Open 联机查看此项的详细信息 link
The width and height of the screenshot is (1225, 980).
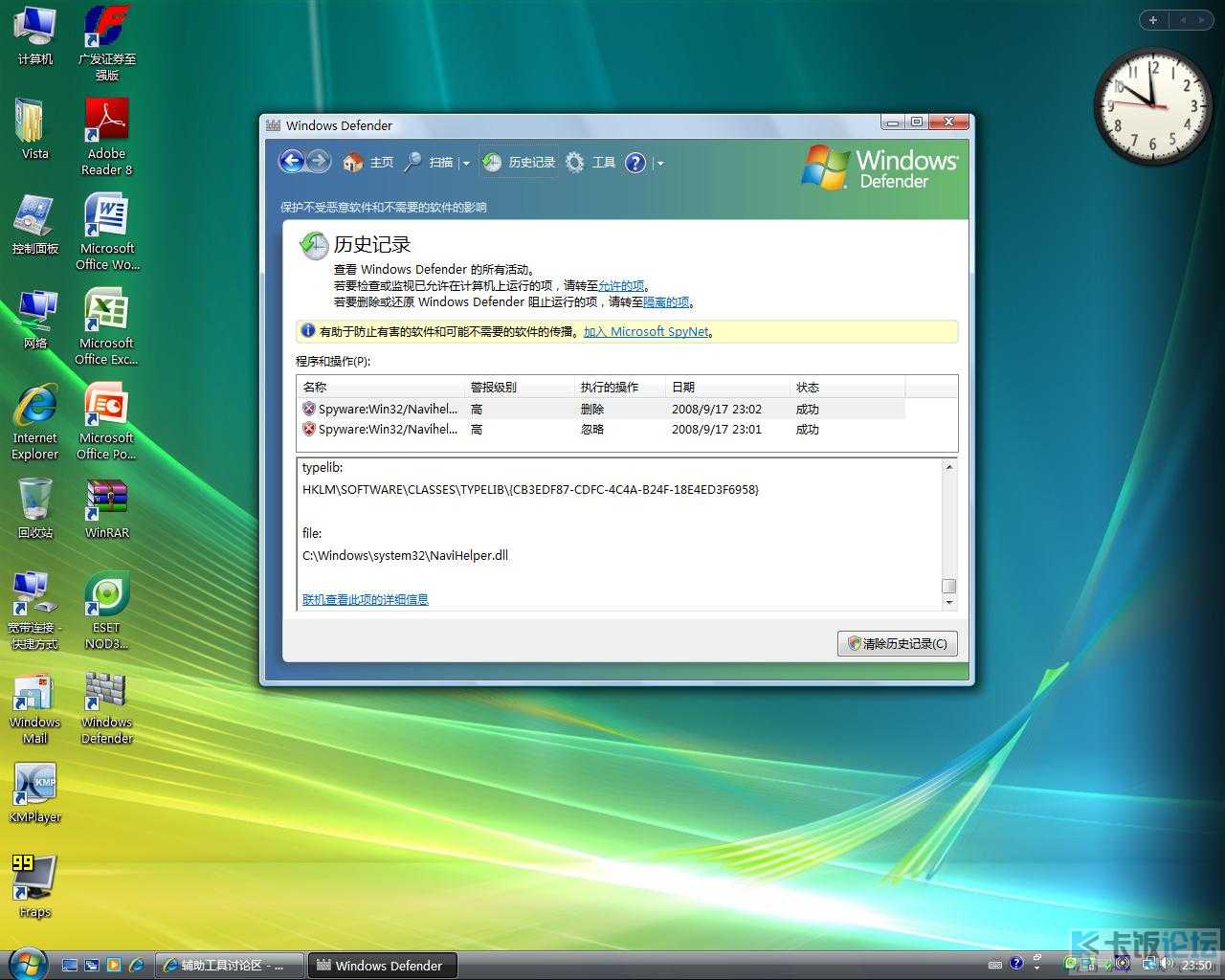[x=366, y=599]
